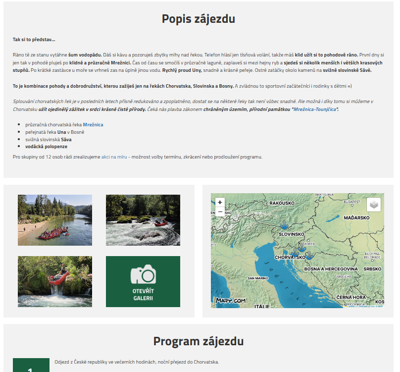Click the anchor marker nearest Bosna a Hercegovina border
The height and width of the screenshot is (372, 400).
[309, 256]
